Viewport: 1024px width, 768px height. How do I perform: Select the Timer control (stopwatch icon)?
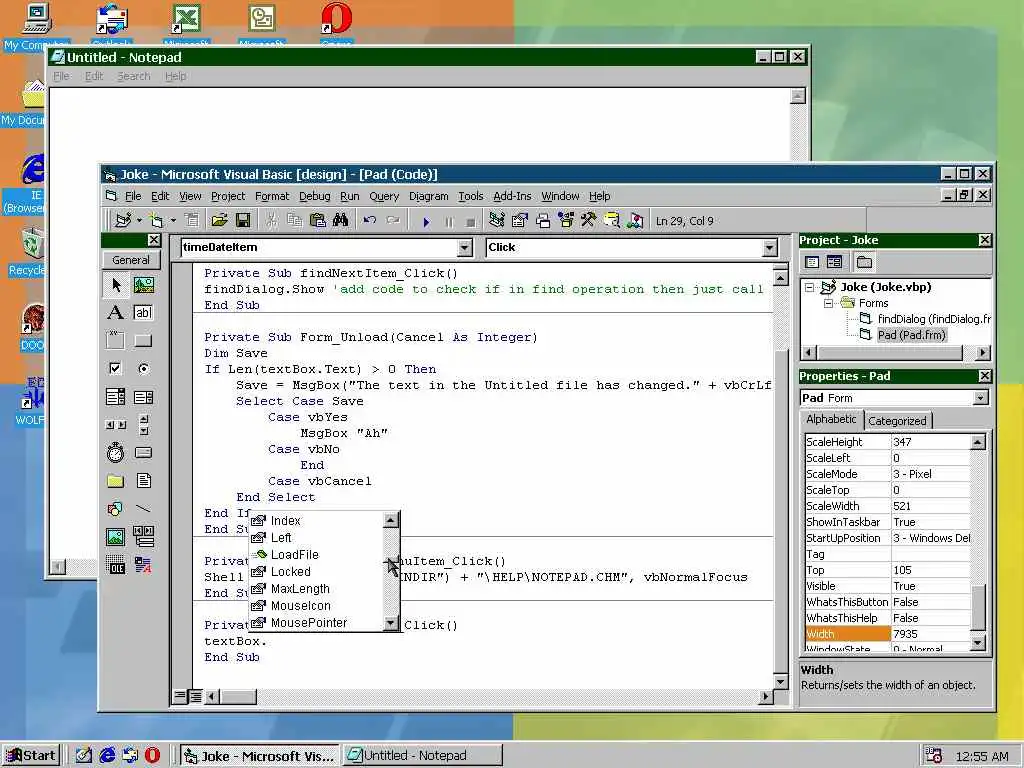click(x=116, y=453)
